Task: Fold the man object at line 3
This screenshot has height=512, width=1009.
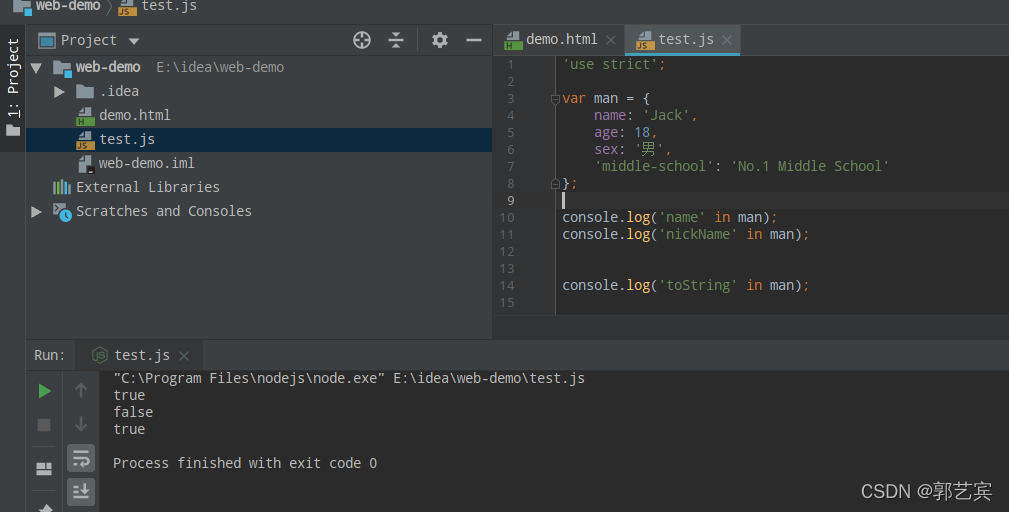Action: pos(555,99)
